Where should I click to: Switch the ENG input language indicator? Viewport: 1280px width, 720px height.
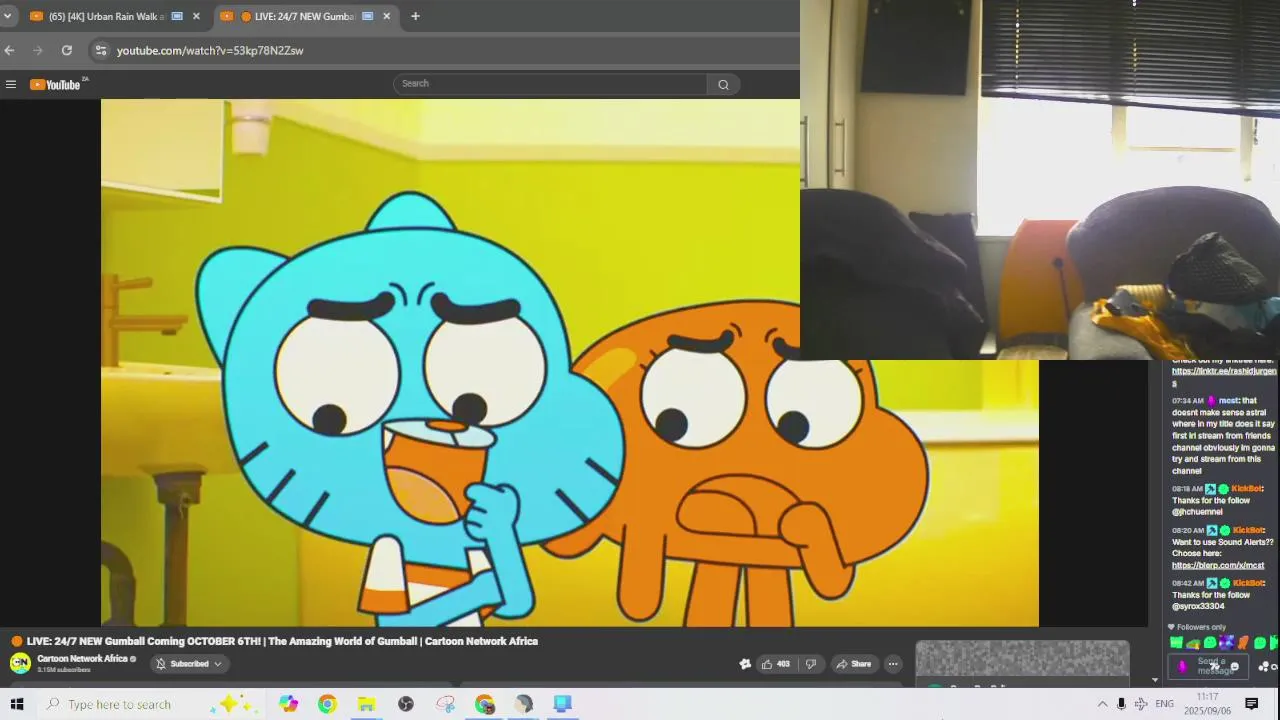pyautogui.click(x=1164, y=704)
